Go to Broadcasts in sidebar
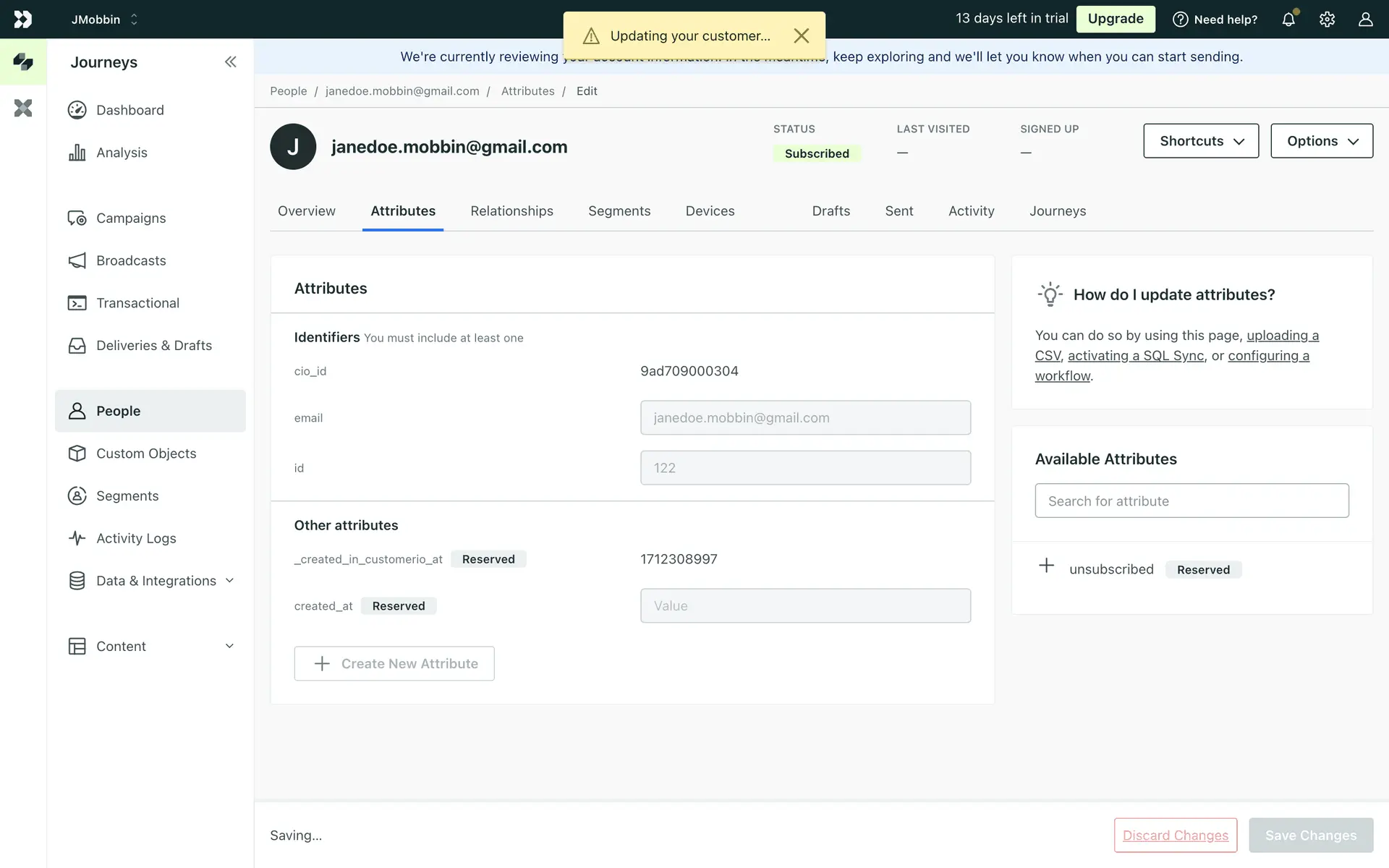Viewport: 1389px width, 868px height. tap(131, 260)
